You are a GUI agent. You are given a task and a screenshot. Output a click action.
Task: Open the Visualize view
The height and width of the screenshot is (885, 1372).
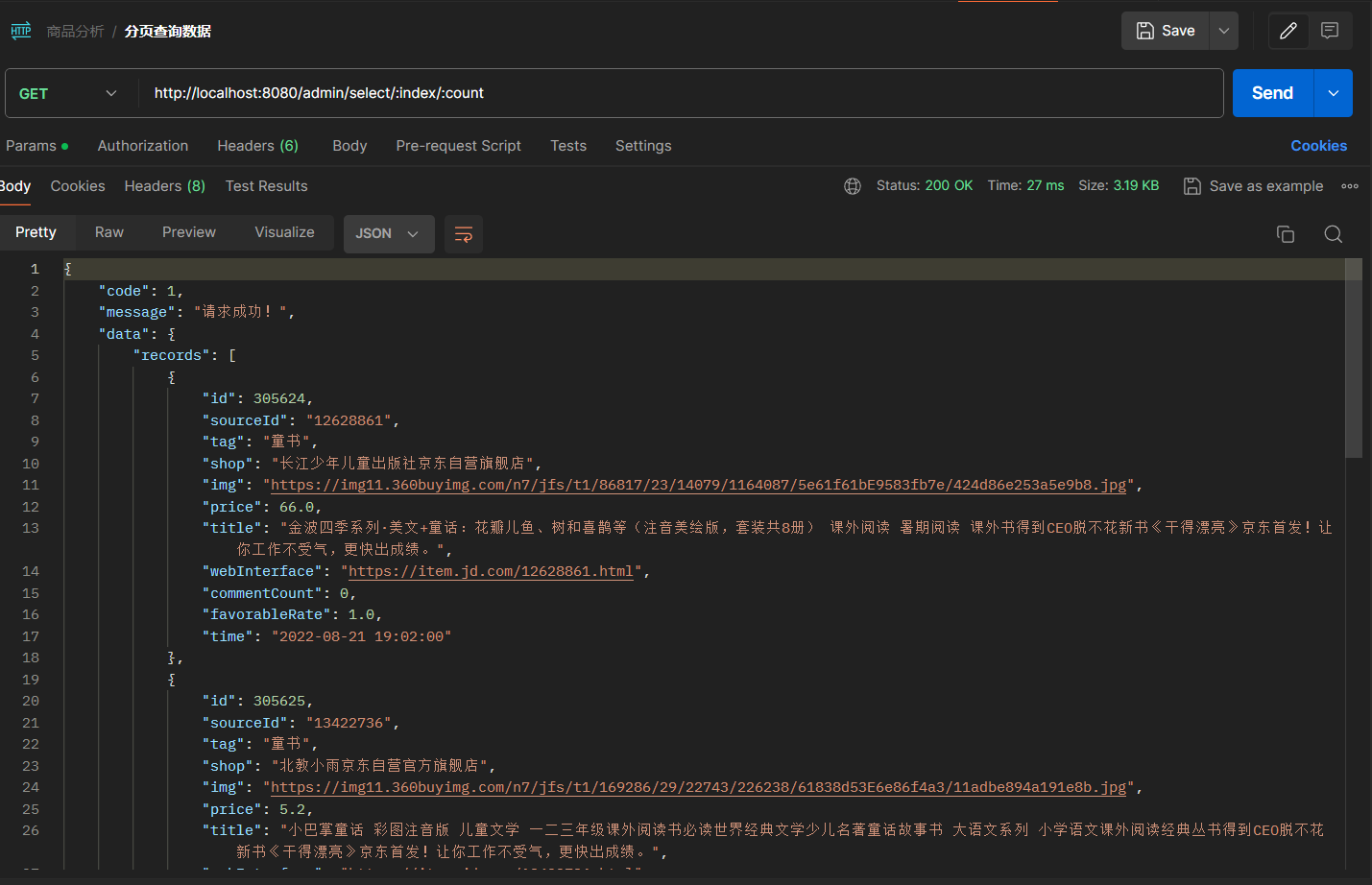pos(284,232)
